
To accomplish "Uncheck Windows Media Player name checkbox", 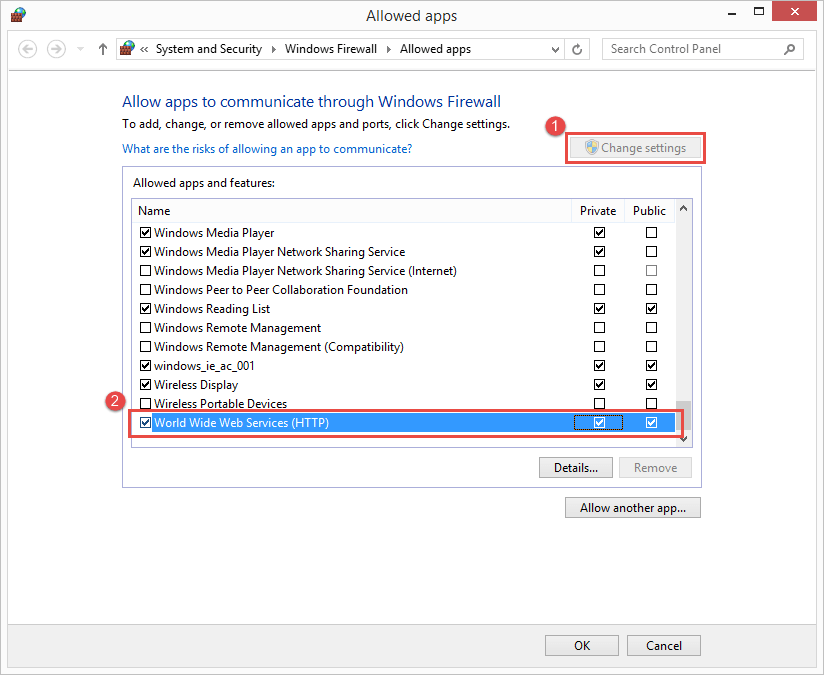I will click(146, 232).
